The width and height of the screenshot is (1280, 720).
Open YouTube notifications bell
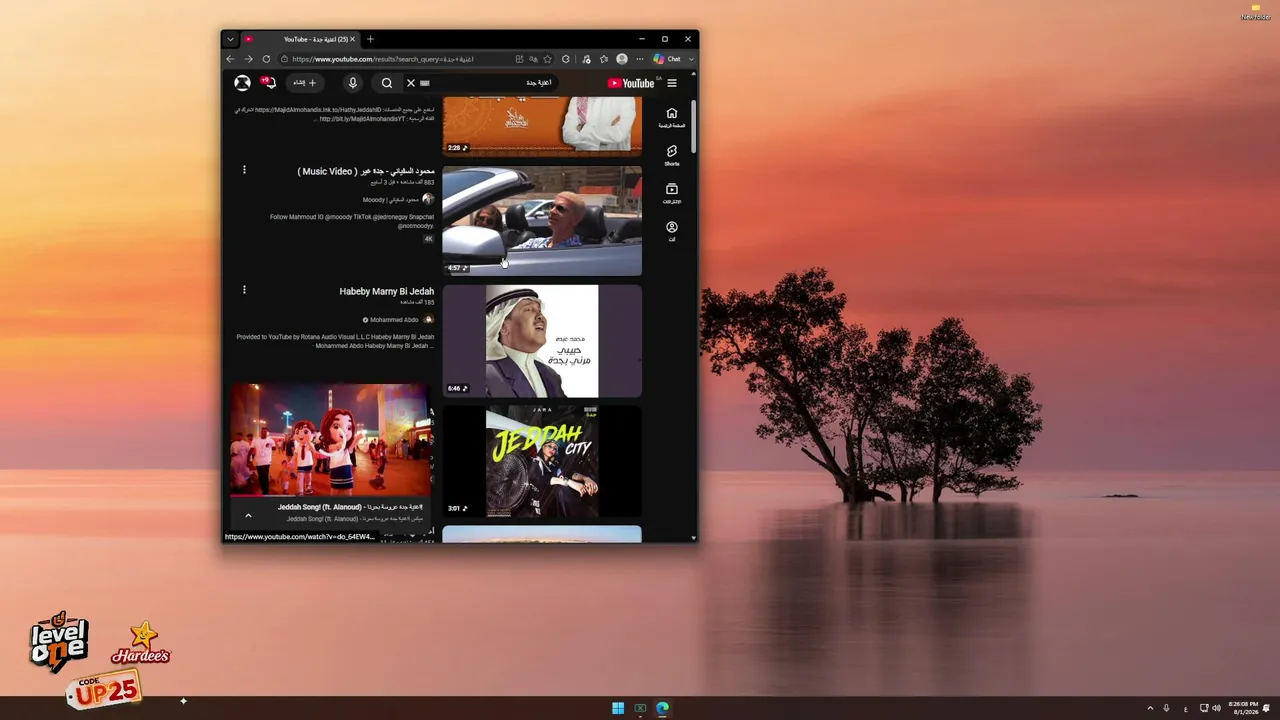click(x=267, y=82)
